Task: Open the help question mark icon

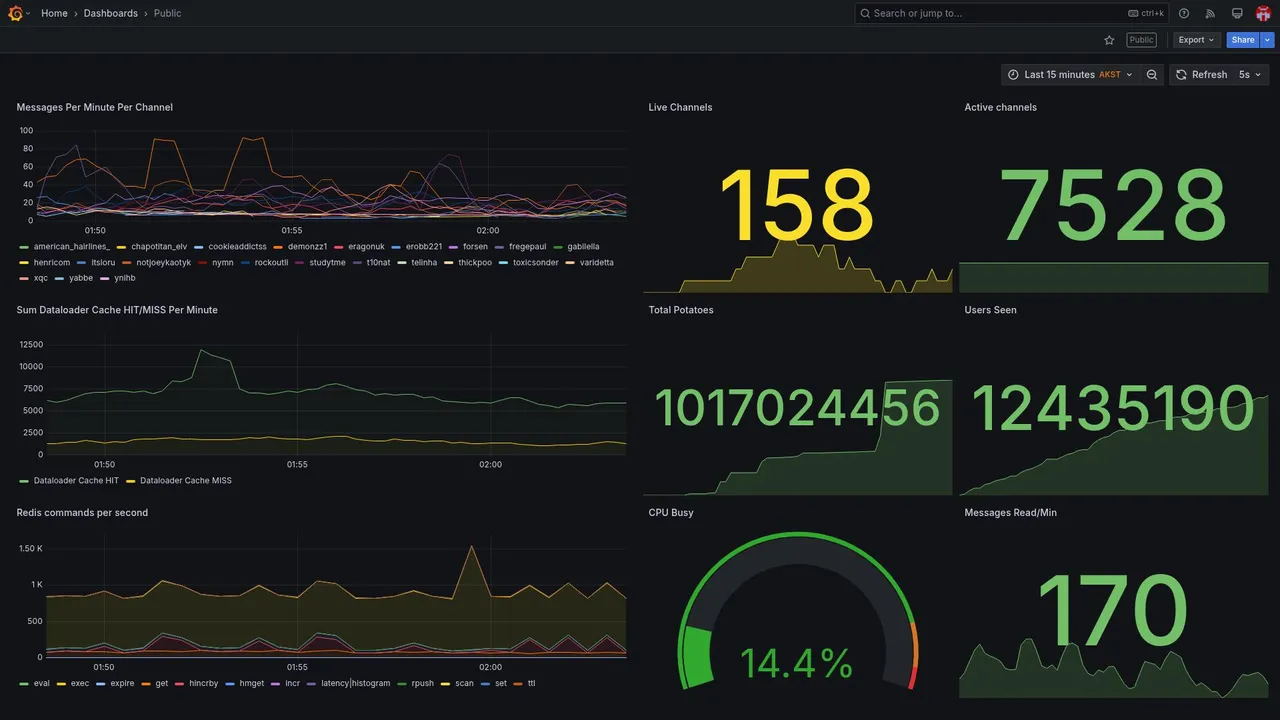Action: point(1184,13)
